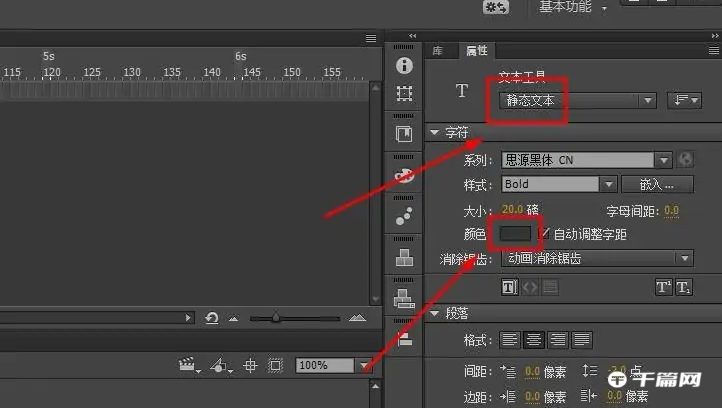Click the loop playback icon in timeline
Viewport: 722px width, 408px height.
(x=212, y=318)
